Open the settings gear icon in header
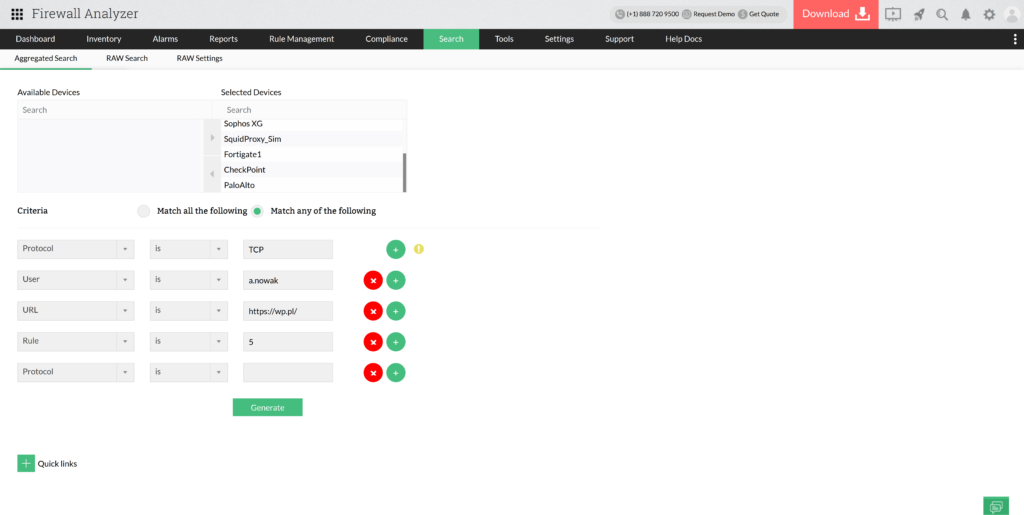This screenshot has height=515, width=1024. [x=989, y=14]
